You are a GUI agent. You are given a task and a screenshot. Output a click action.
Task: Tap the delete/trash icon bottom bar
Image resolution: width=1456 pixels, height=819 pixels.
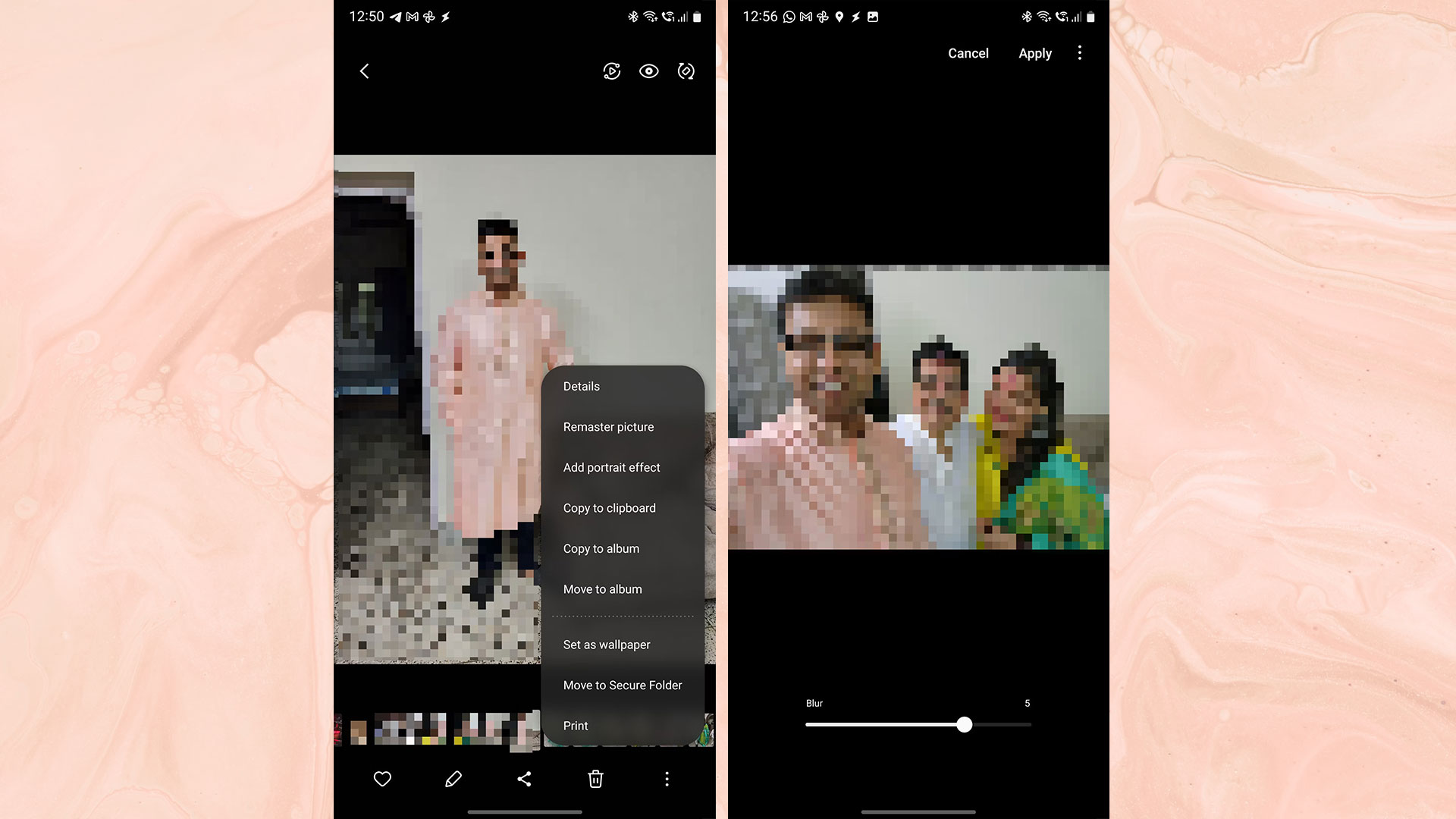[x=596, y=779]
